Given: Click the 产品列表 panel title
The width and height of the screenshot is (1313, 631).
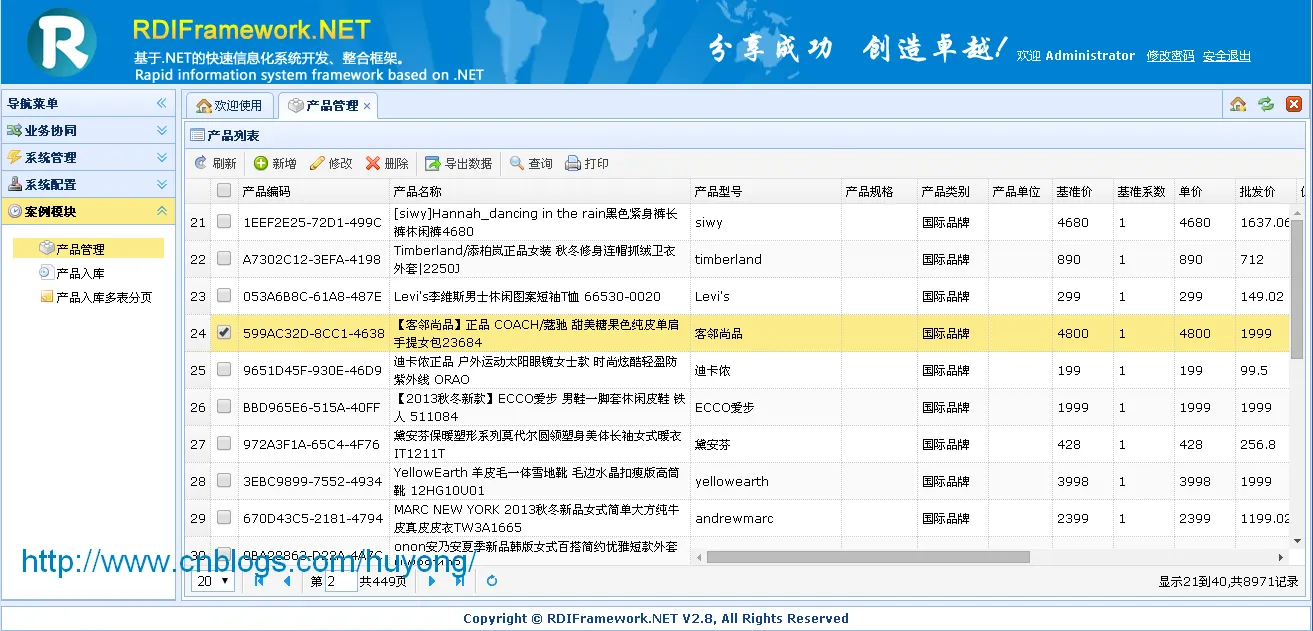Looking at the screenshot, I should 233,135.
